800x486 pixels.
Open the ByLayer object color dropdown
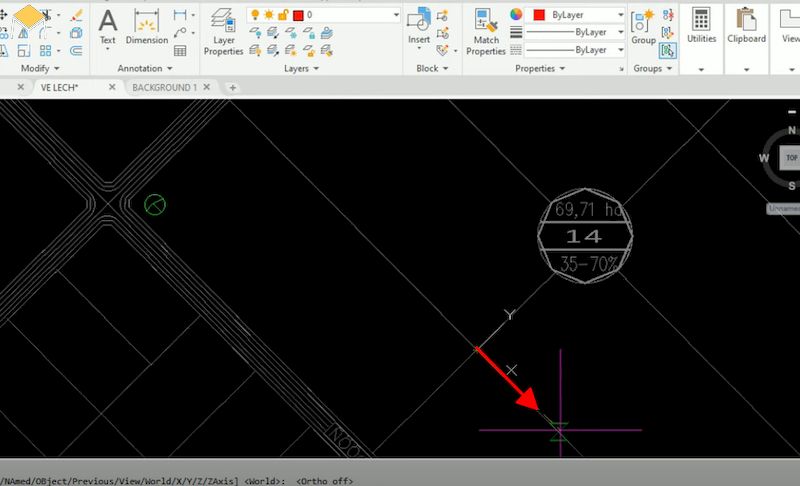pos(620,15)
